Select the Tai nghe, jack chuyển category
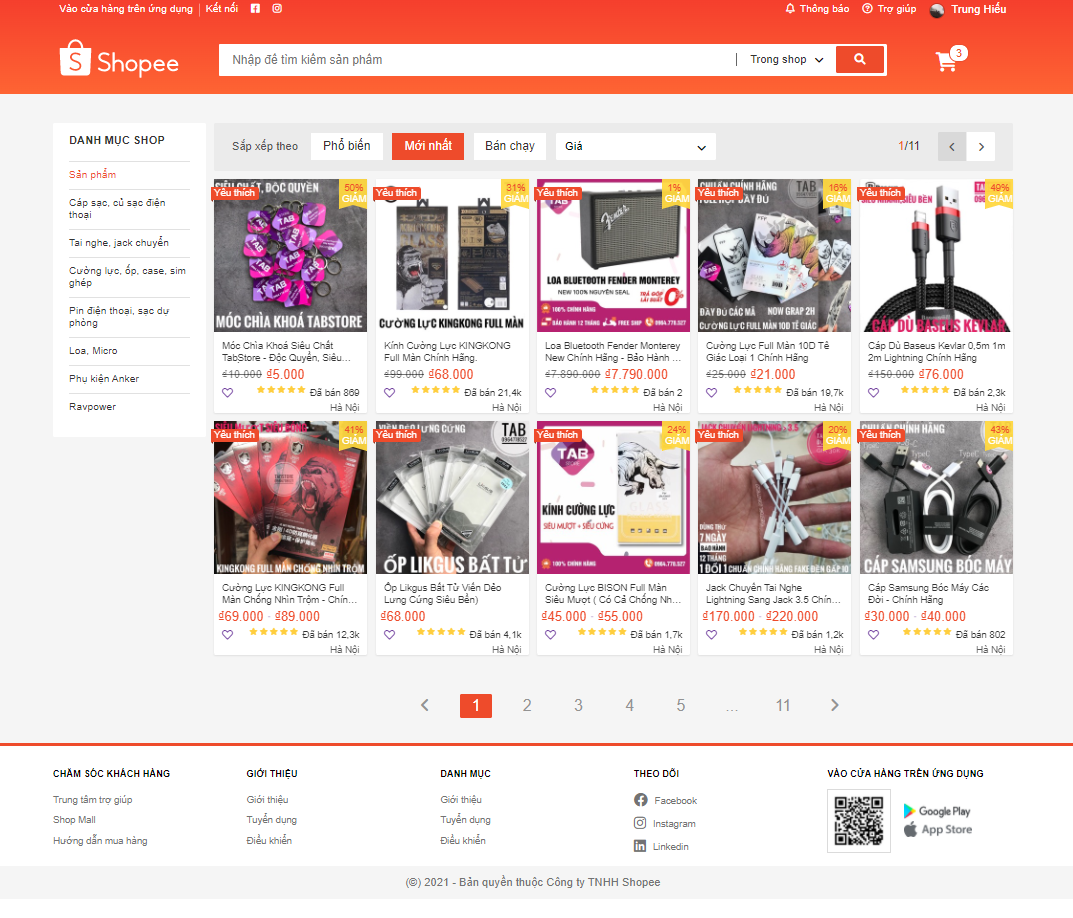The height and width of the screenshot is (918, 1073). [x=122, y=242]
